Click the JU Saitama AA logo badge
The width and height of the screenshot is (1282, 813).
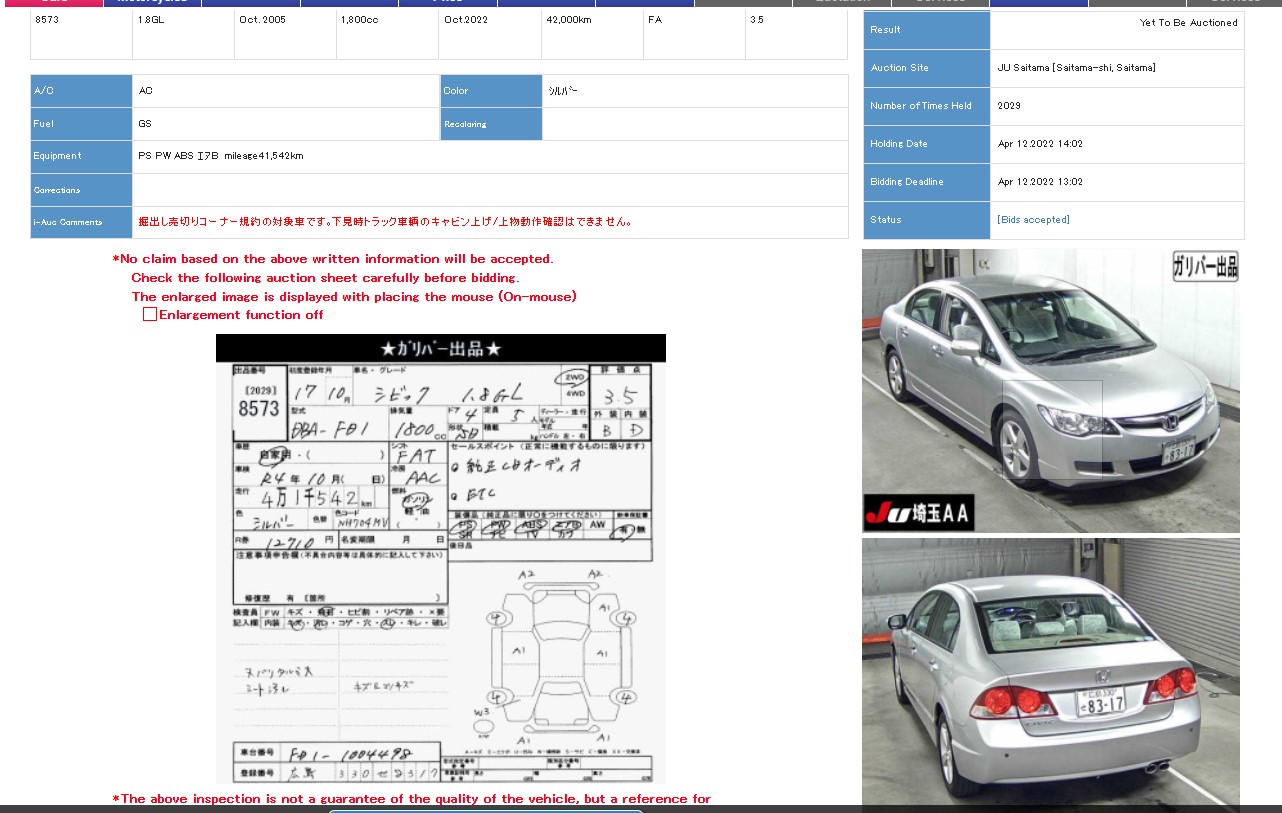(x=918, y=513)
